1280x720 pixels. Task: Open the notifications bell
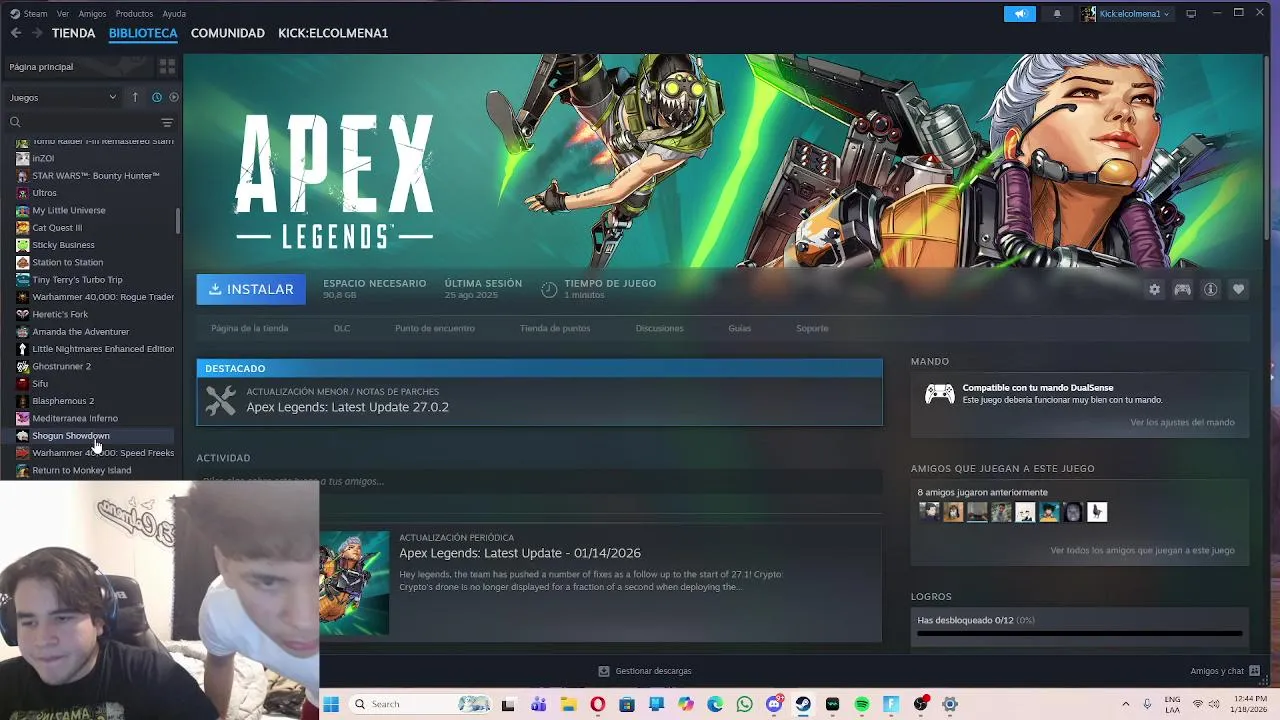pyautogui.click(x=1057, y=14)
